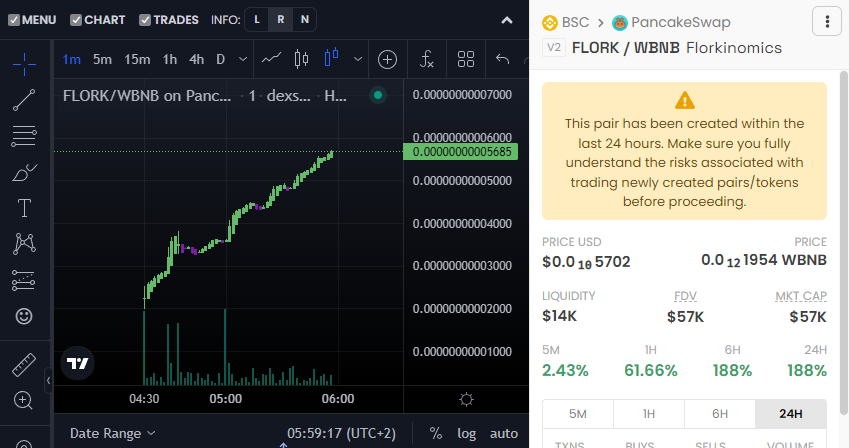Select the 15m timeframe
This screenshot has width=849, height=448.
coord(137,59)
